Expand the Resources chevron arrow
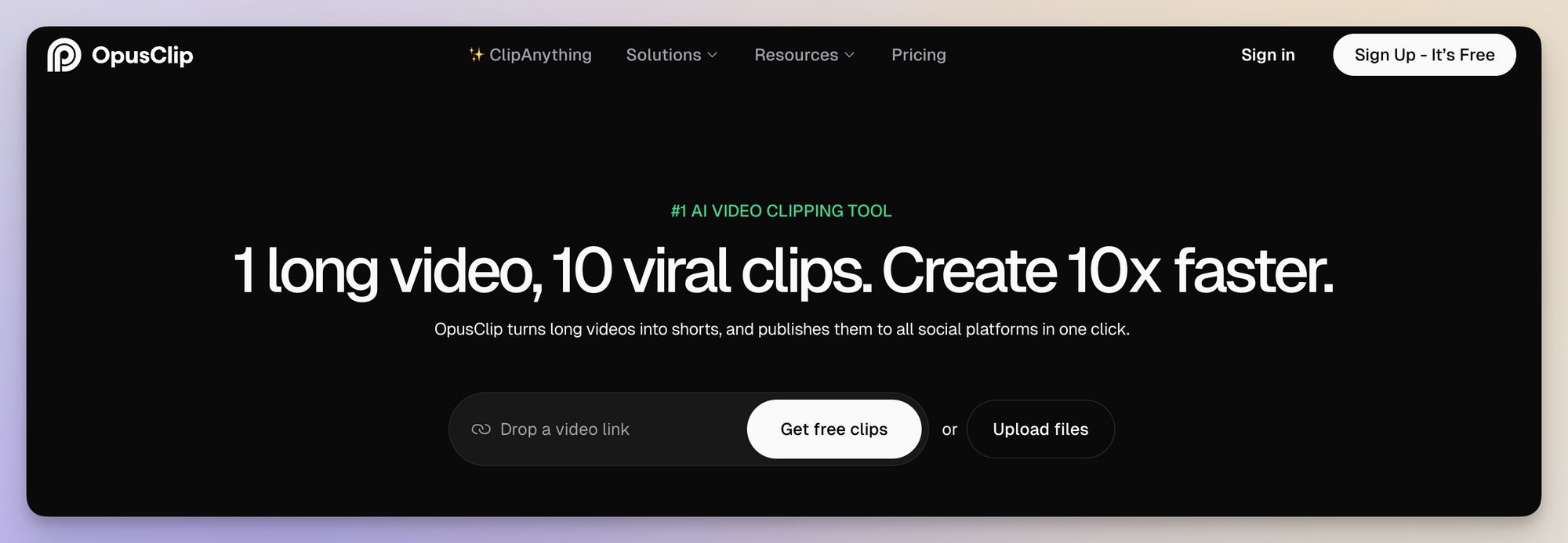The image size is (1568, 543). click(x=849, y=55)
